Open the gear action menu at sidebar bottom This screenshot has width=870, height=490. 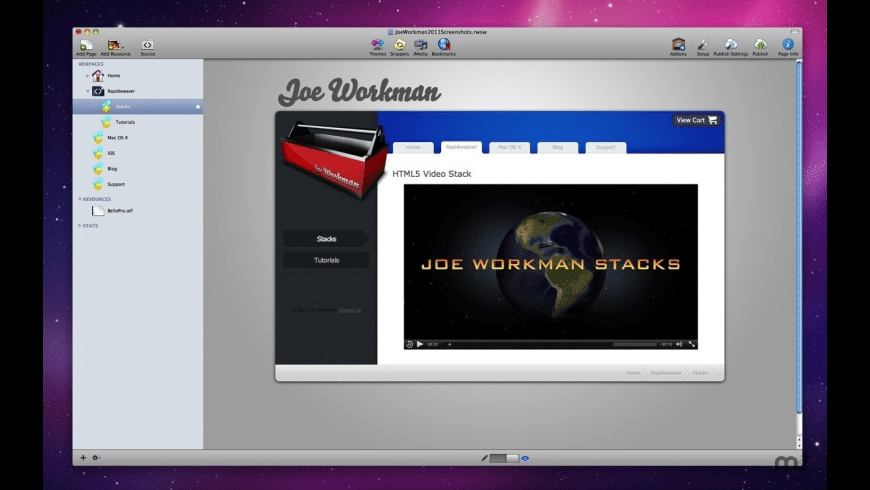tap(96, 458)
